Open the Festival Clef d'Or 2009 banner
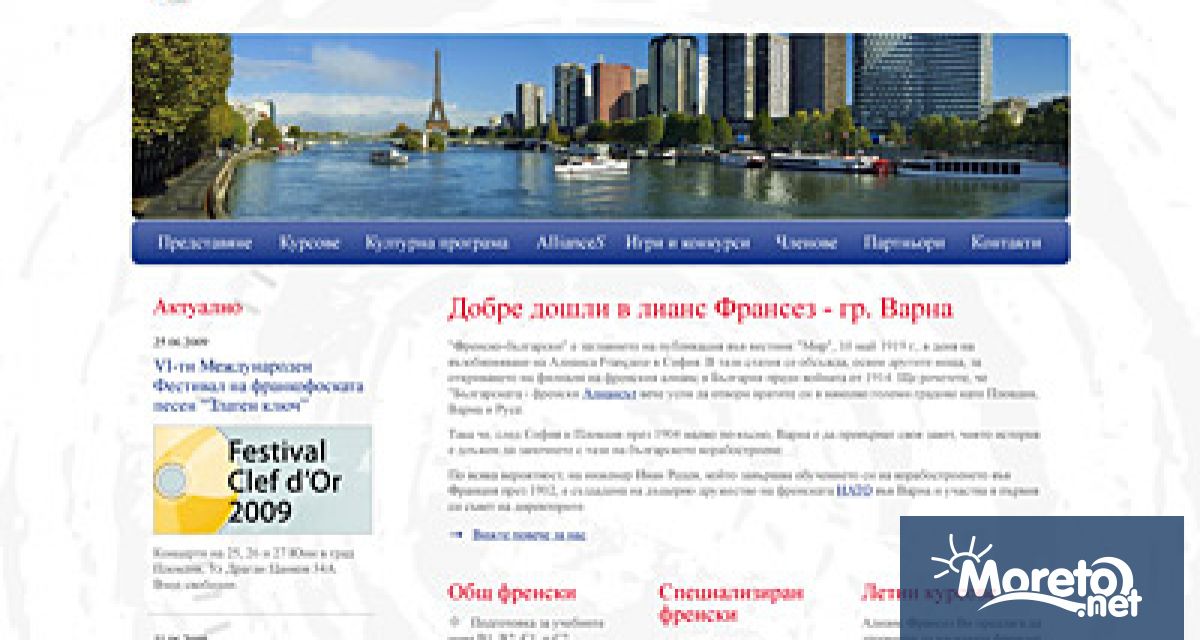Image resolution: width=1200 pixels, height=640 pixels. coord(262,480)
